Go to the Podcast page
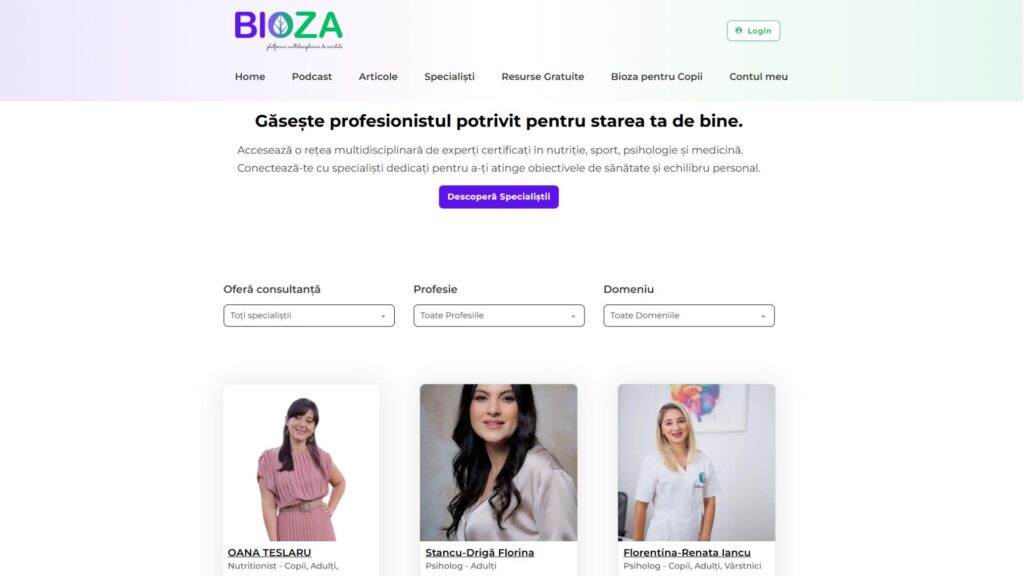This screenshot has width=1024, height=576. (x=312, y=76)
